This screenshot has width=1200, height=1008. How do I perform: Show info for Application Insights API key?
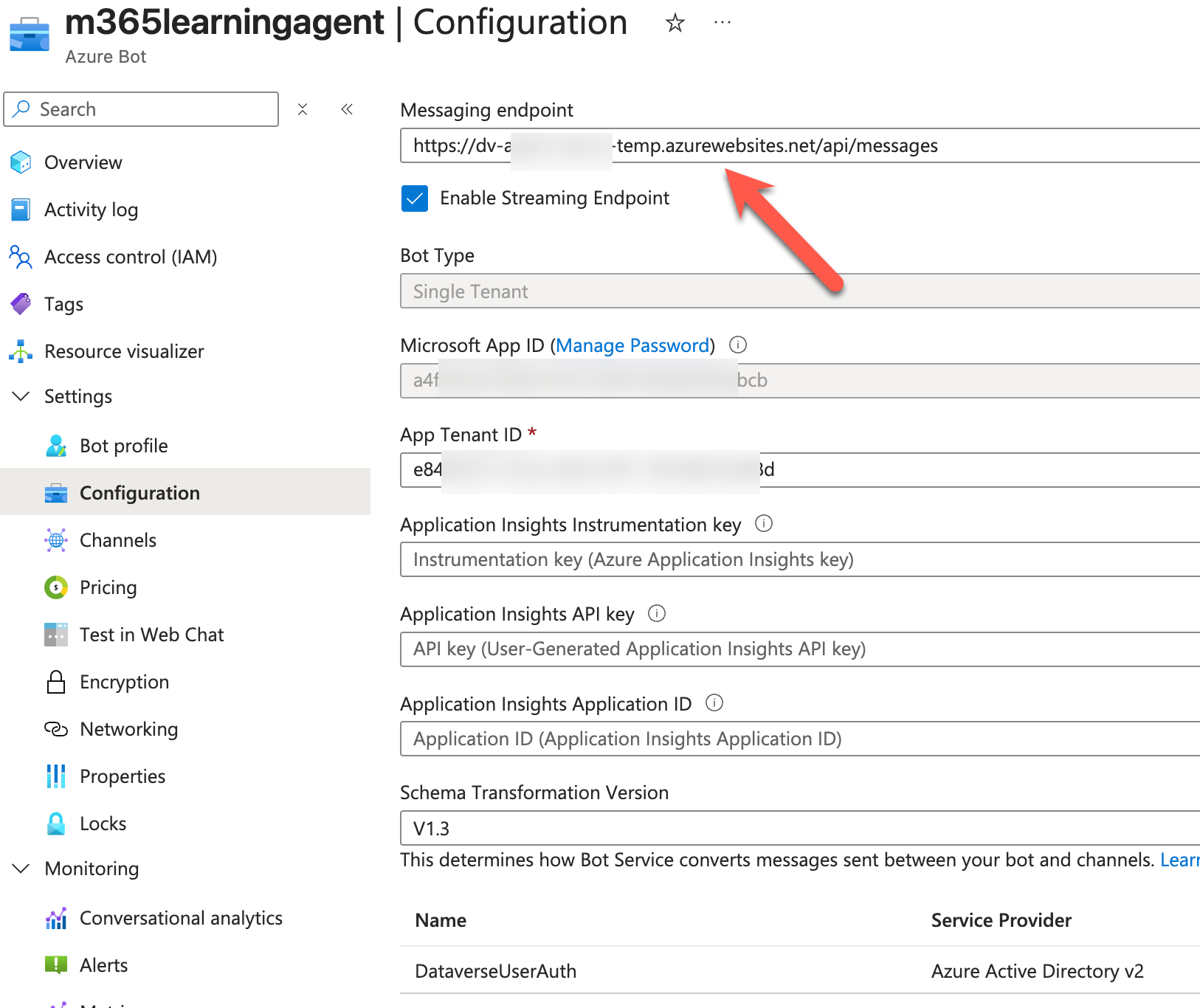tap(657, 613)
